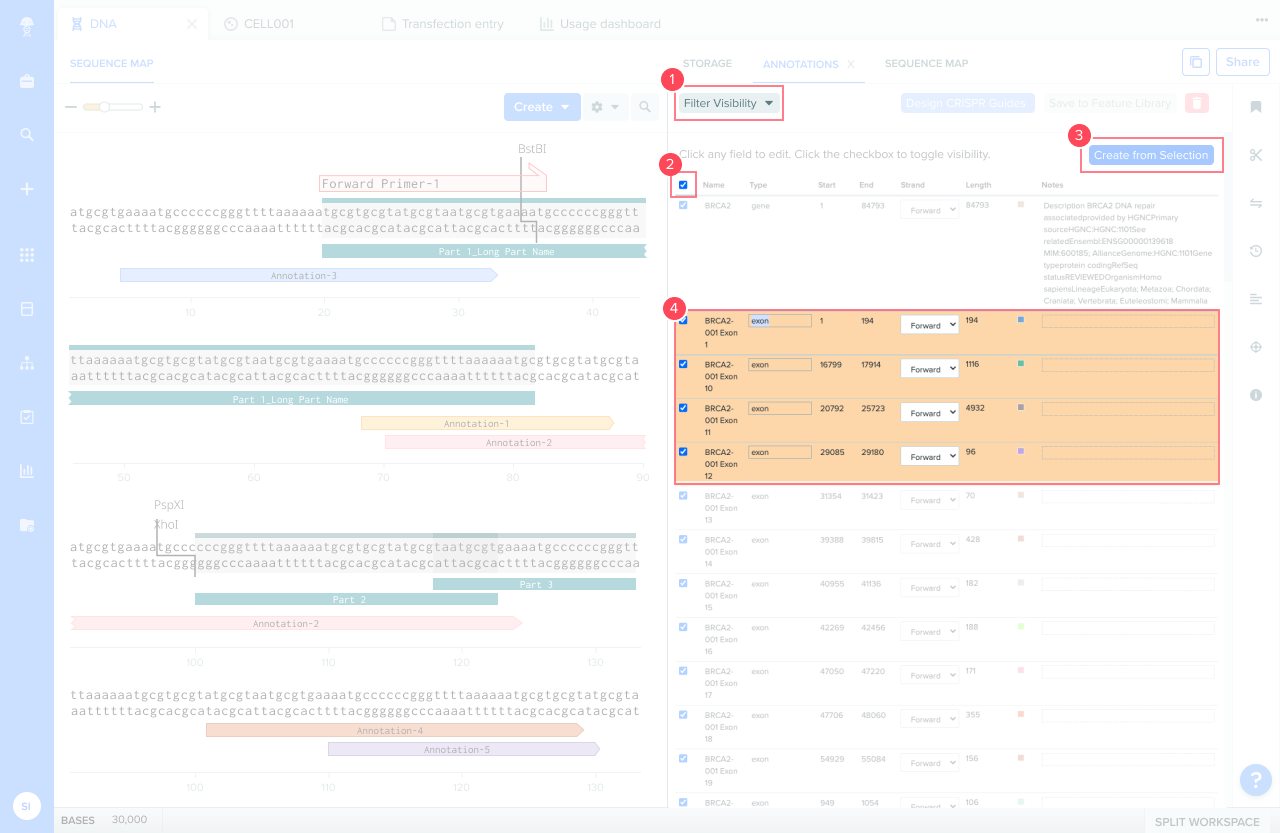Viewport: 1280px width, 833px height.
Task: Open the help question mark button
Action: pos(1255,780)
